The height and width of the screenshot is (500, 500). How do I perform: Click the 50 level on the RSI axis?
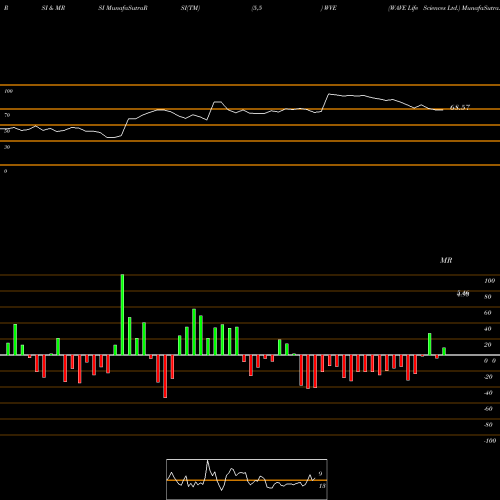point(7,131)
